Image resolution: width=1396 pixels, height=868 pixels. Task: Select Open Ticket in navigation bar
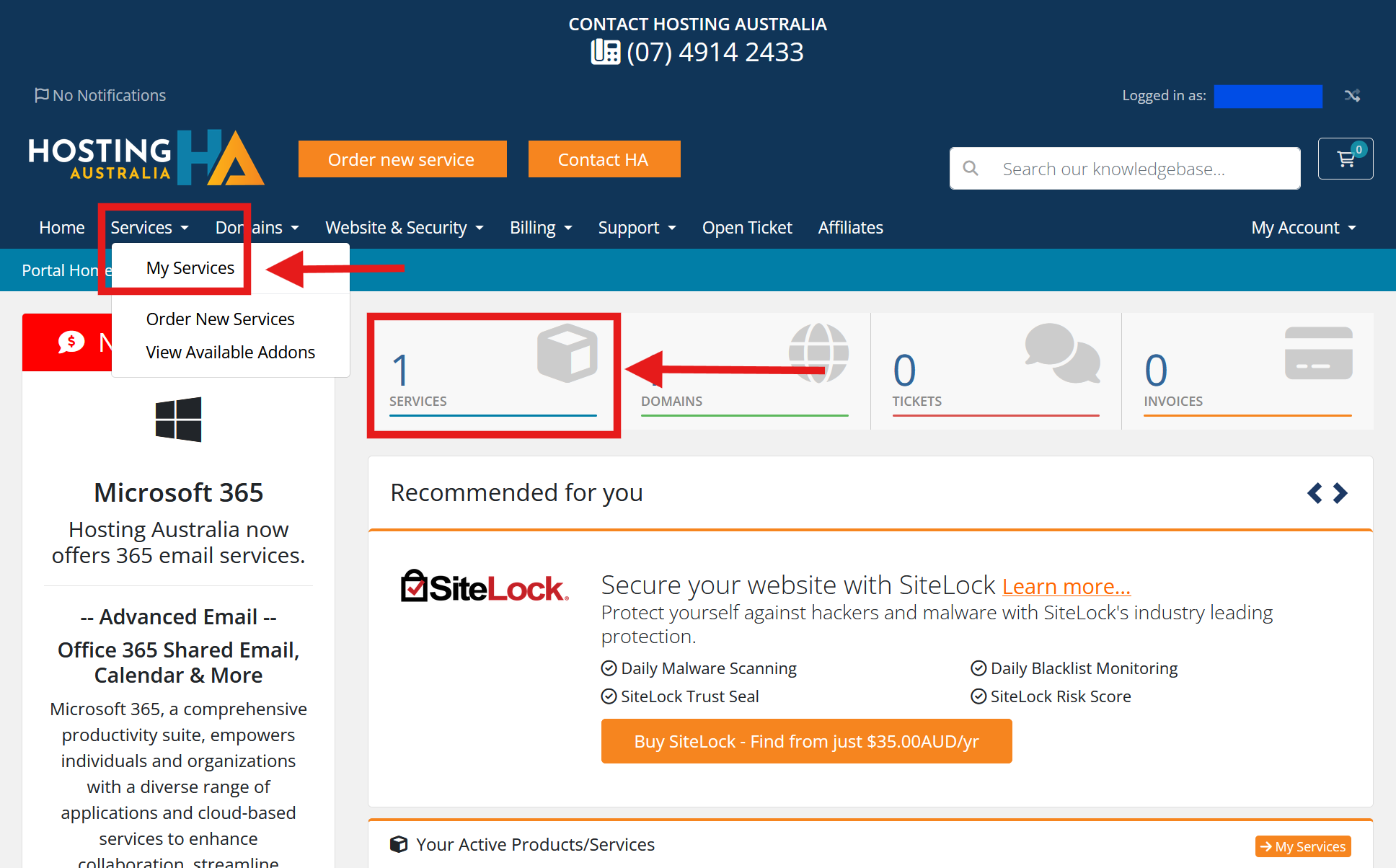pyautogui.click(x=747, y=228)
